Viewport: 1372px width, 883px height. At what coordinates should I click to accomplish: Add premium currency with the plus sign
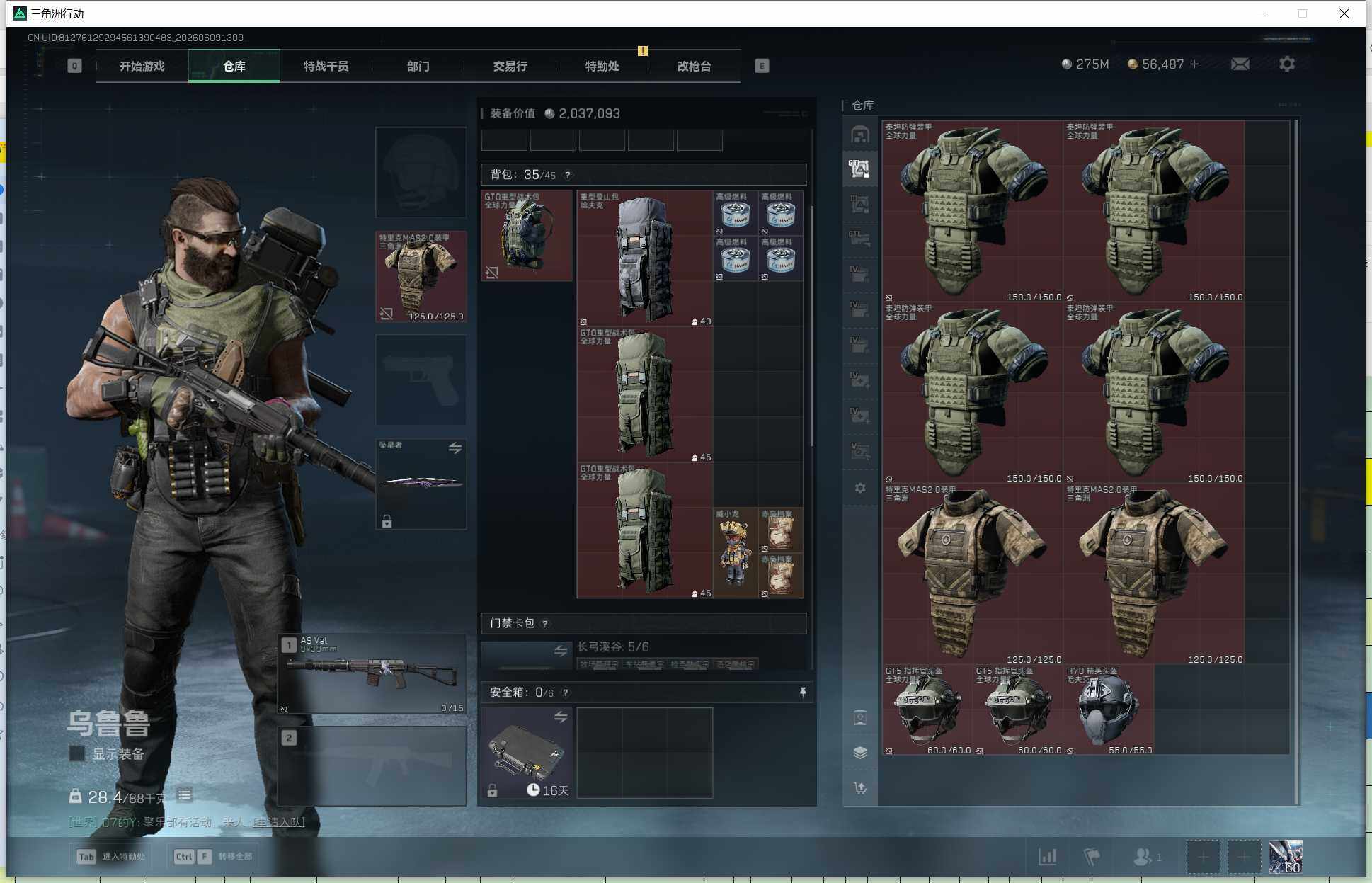pyautogui.click(x=1194, y=64)
